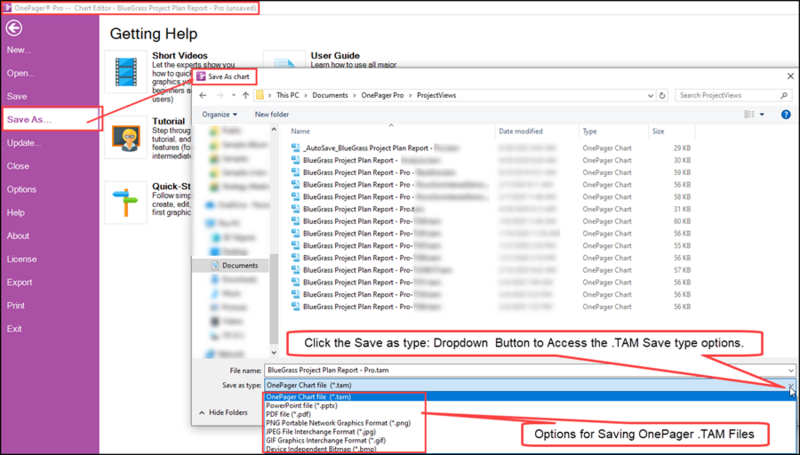Choose Export from the sidebar
This screenshot has height=455, width=800.
point(19,282)
